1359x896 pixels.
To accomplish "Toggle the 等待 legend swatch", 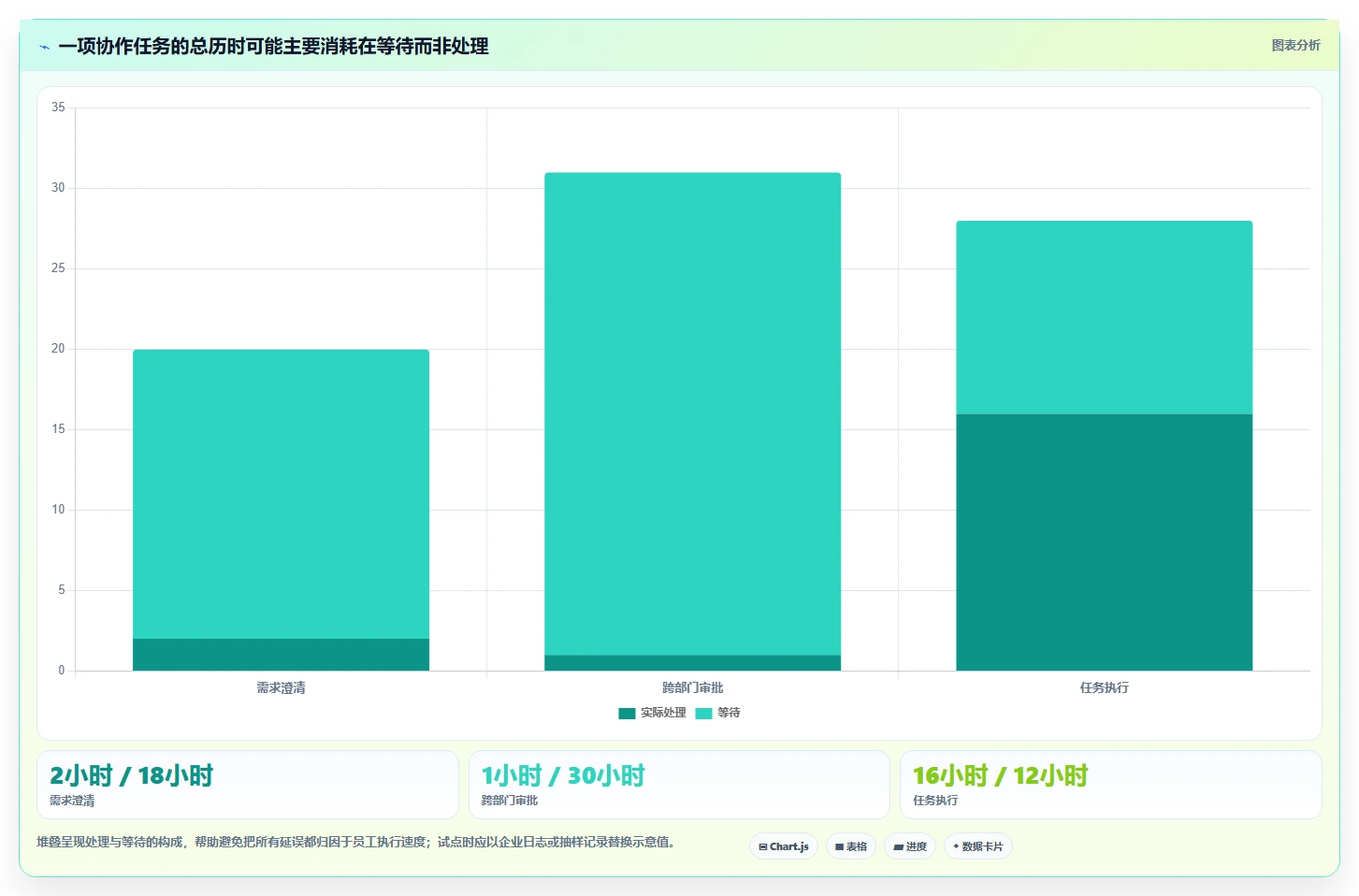I will point(703,713).
